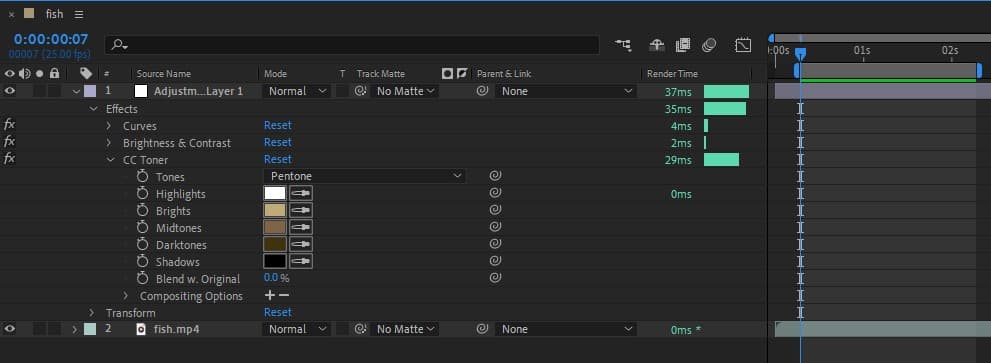Click the Highlights stopwatch icon
Image resolution: width=991 pixels, height=363 pixels.
[x=142, y=194]
